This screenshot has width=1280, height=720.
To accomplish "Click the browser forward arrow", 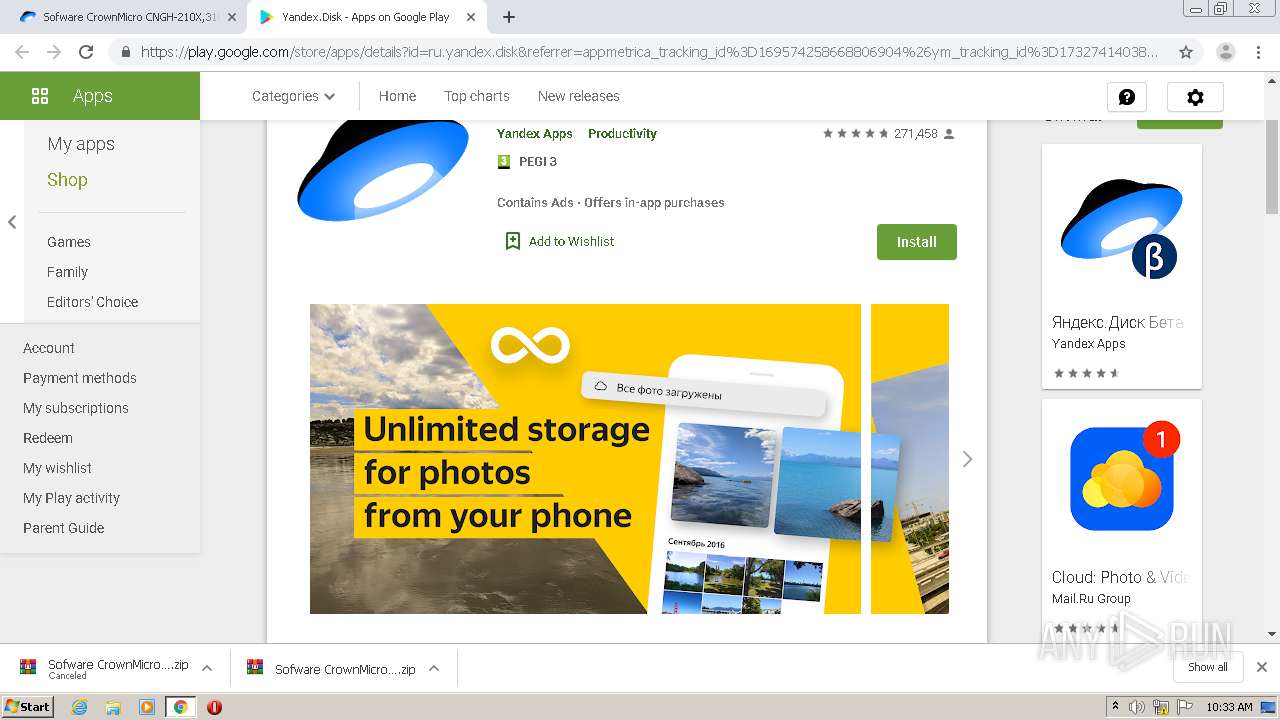I will click(x=54, y=52).
